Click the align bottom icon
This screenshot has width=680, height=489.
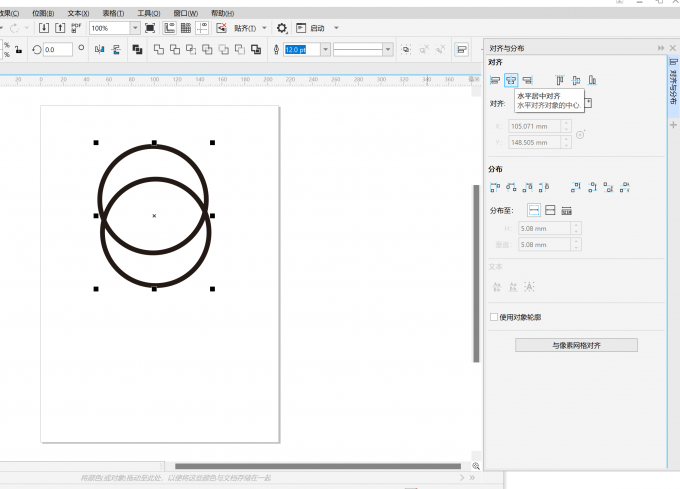[592, 80]
